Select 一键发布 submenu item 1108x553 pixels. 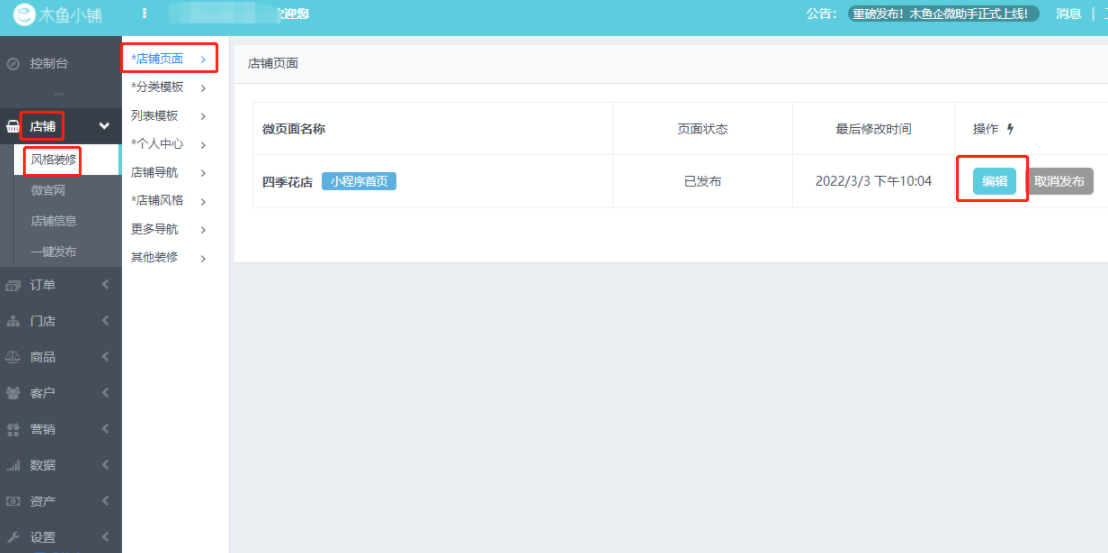tap(54, 251)
